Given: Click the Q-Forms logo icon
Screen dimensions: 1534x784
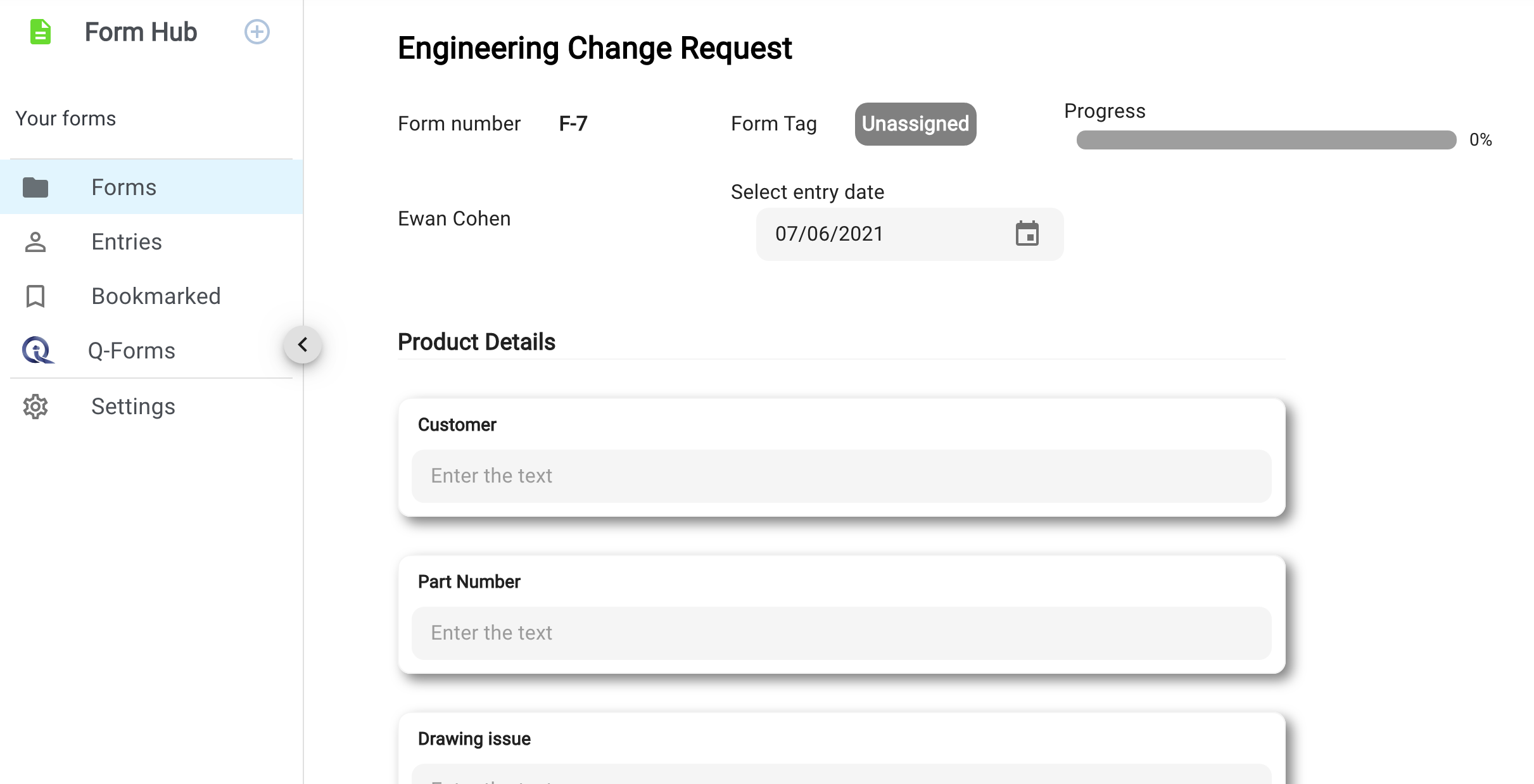Looking at the screenshot, I should point(37,350).
